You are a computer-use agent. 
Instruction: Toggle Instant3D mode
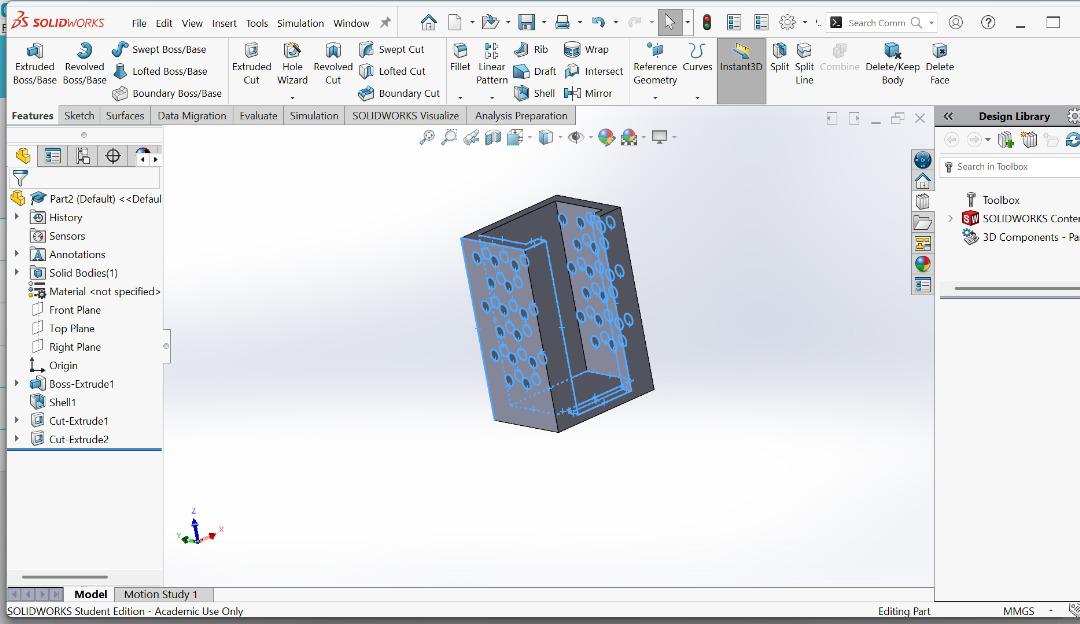click(741, 58)
